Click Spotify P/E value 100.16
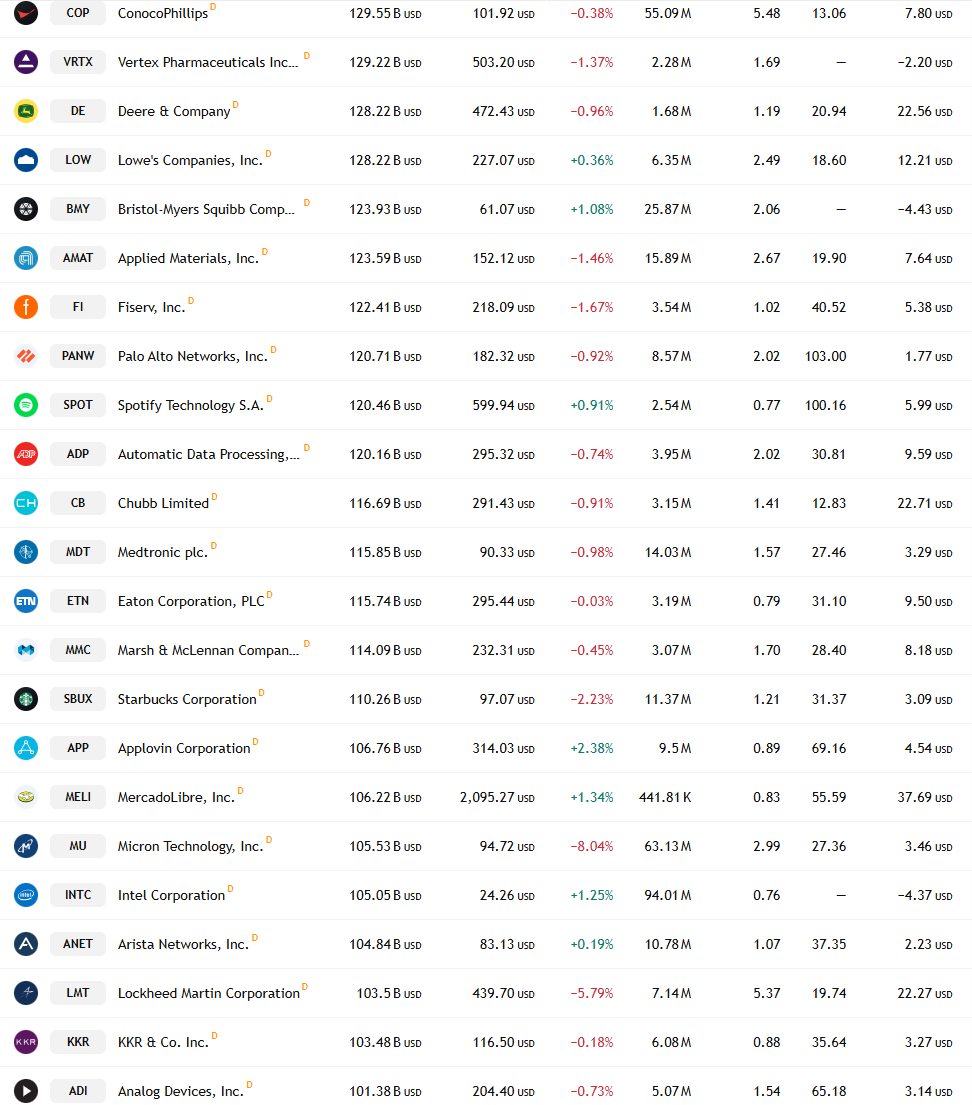Screen dimensions: 972x1105 (x=825, y=405)
